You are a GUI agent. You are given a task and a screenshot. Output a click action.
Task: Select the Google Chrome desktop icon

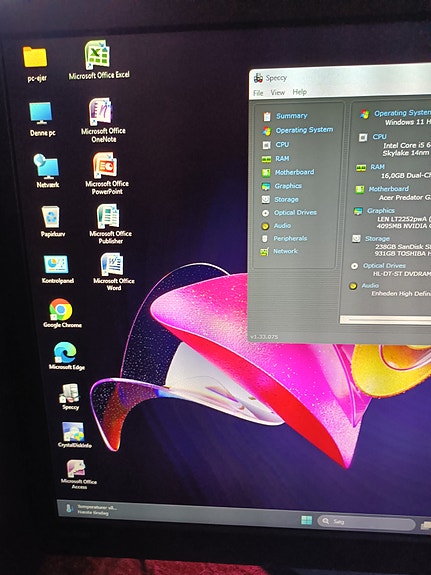click(62, 314)
